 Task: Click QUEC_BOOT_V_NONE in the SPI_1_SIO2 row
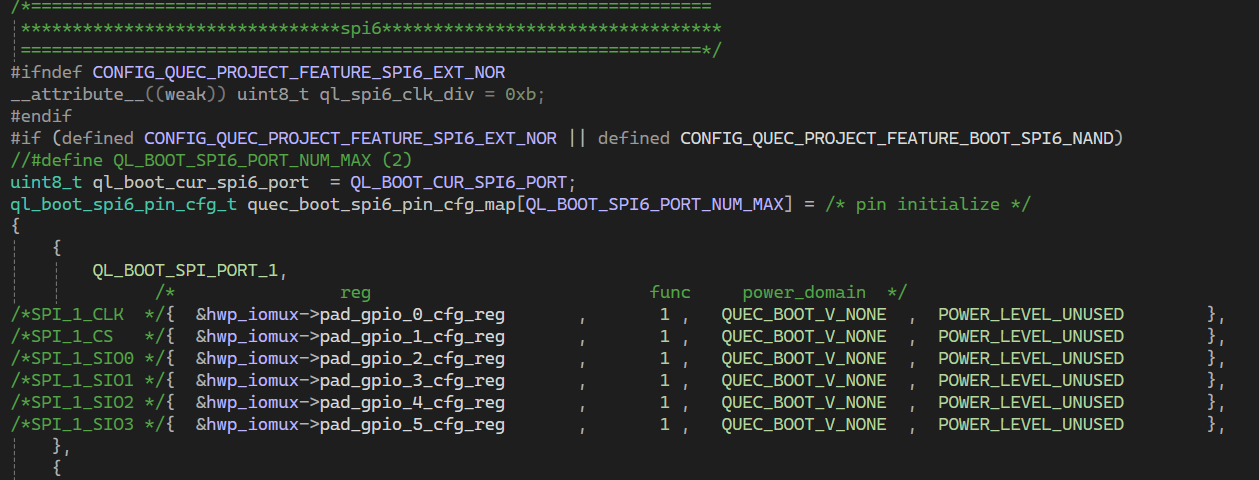point(803,402)
